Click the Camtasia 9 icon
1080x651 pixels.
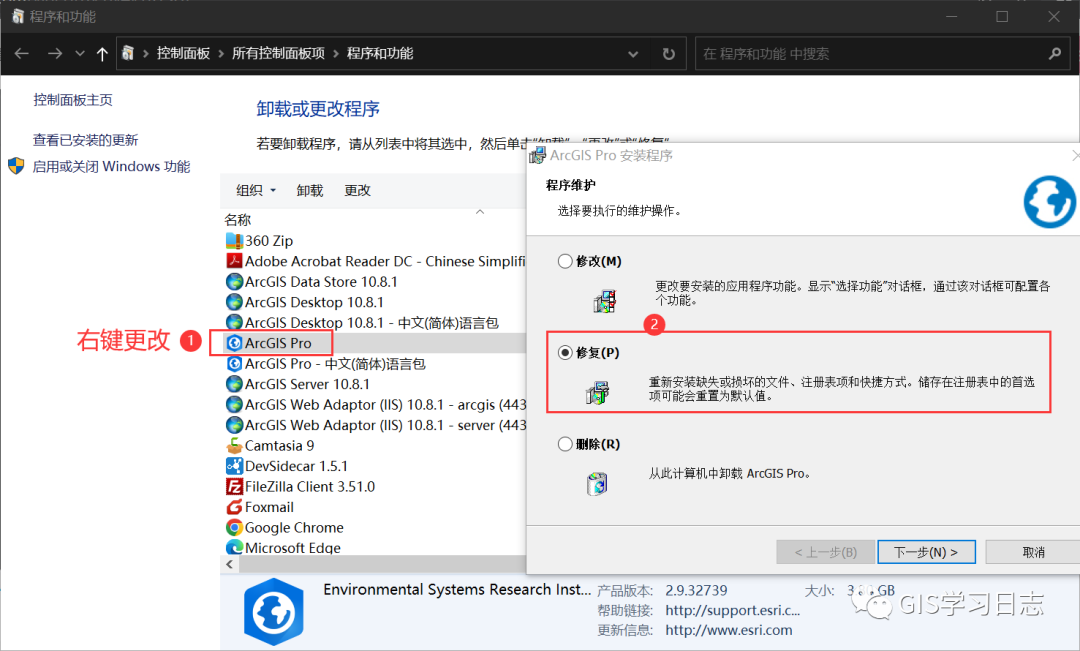pyautogui.click(x=234, y=446)
